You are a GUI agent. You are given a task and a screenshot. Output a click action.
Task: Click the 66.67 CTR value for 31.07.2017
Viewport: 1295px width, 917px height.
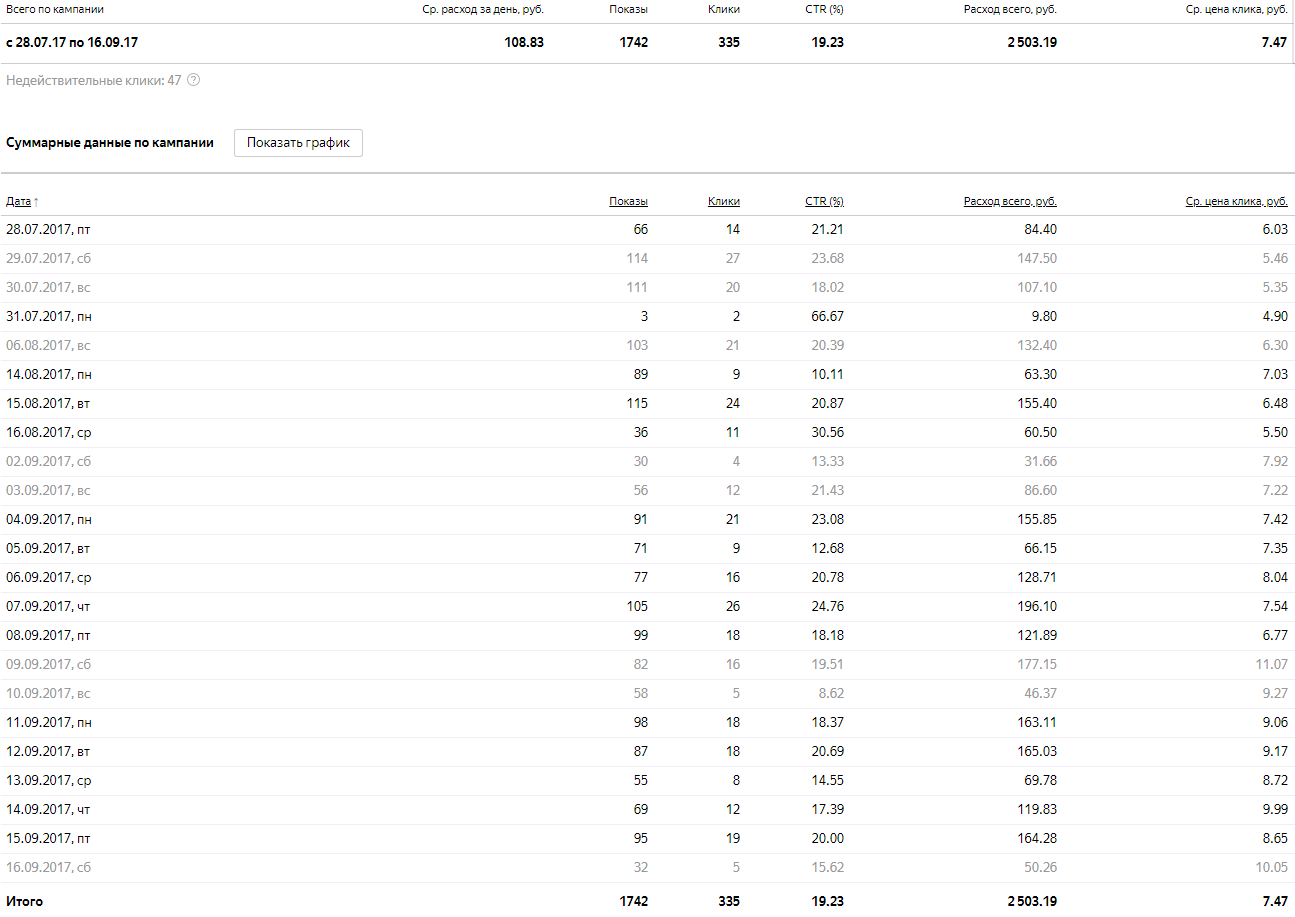[x=827, y=316]
